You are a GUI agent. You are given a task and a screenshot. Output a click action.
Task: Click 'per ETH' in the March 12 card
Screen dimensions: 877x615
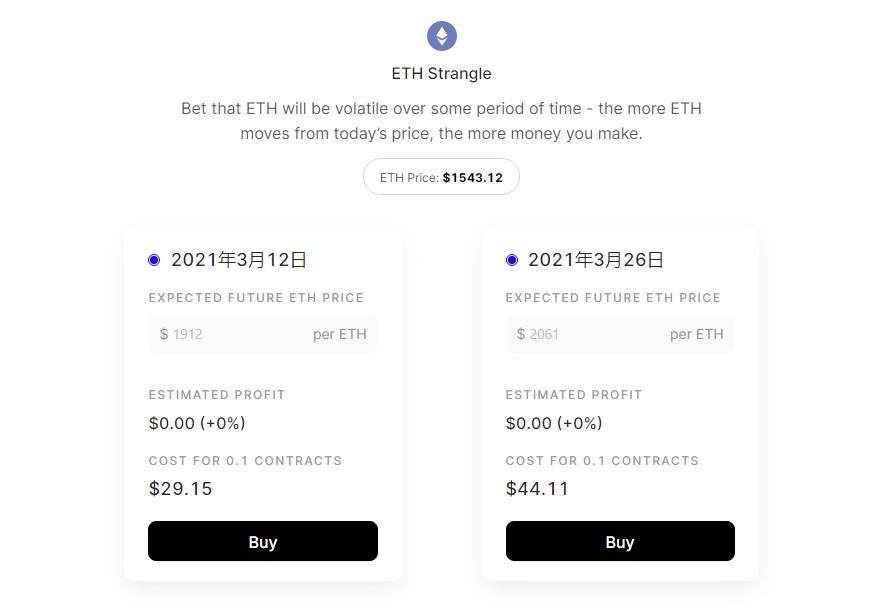340,334
